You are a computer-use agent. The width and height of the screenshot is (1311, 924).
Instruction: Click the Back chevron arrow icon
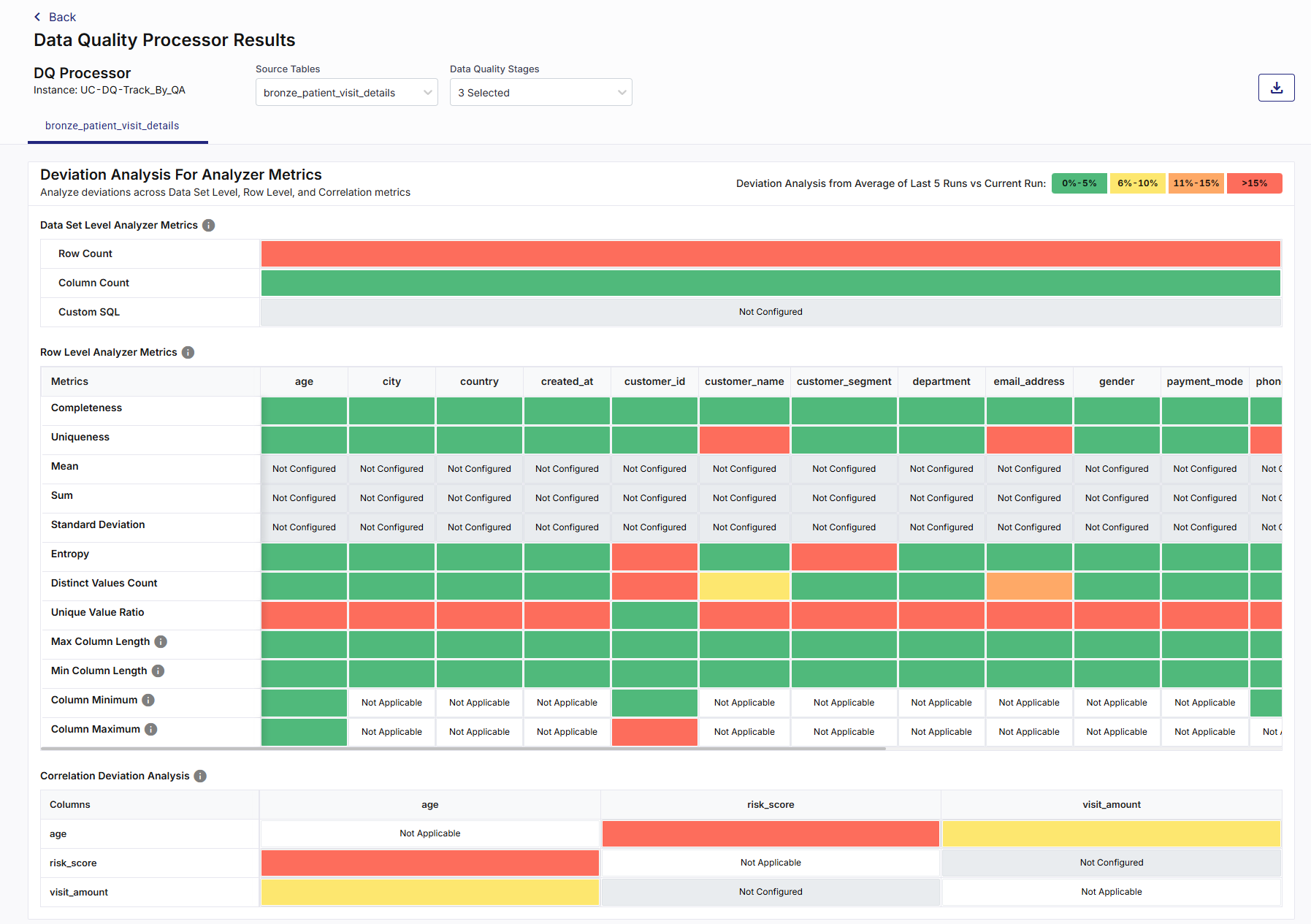click(x=37, y=17)
